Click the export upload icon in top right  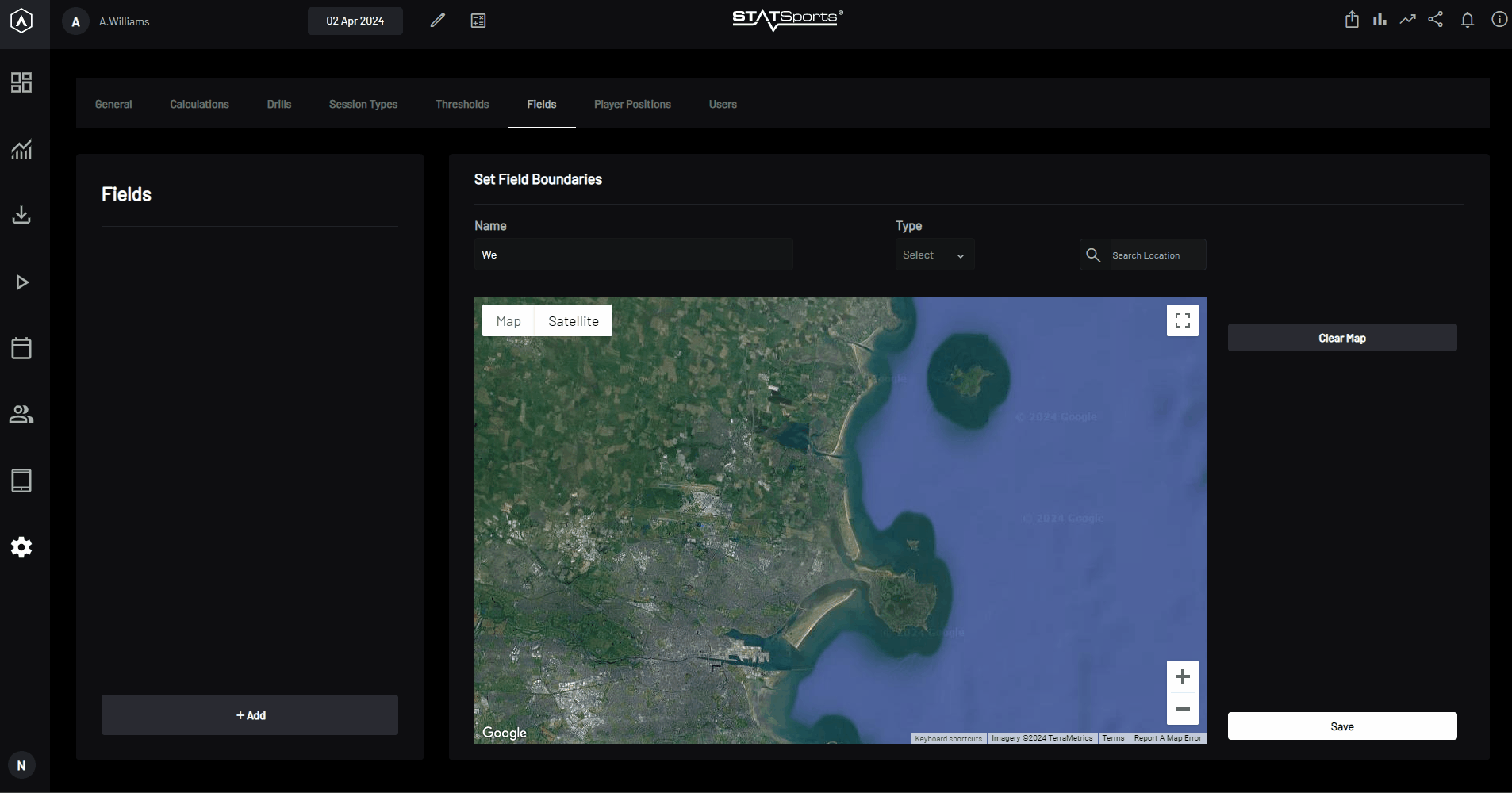(x=1353, y=20)
